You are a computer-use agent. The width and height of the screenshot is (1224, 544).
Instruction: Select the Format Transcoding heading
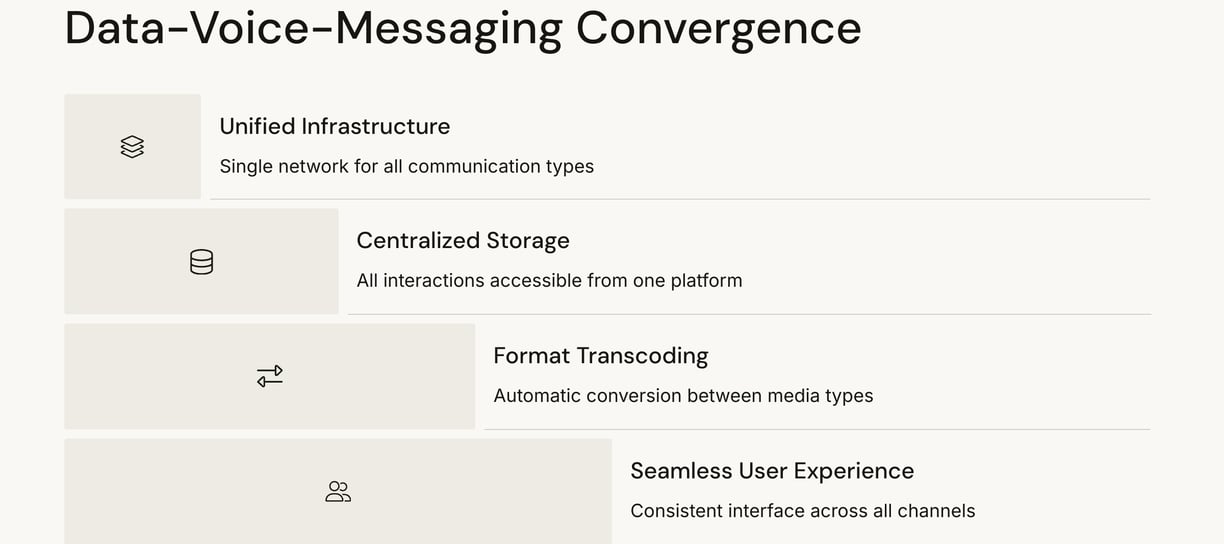click(x=601, y=356)
